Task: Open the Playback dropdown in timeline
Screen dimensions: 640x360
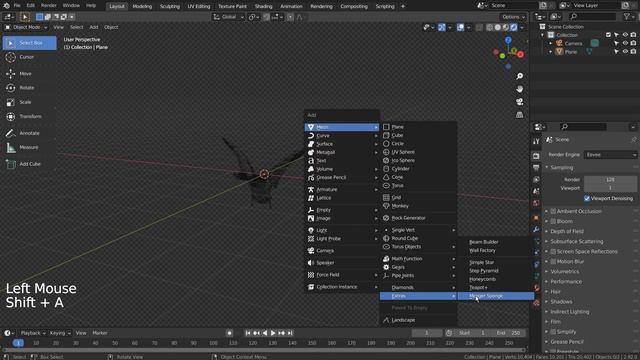Action: (33, 333)
